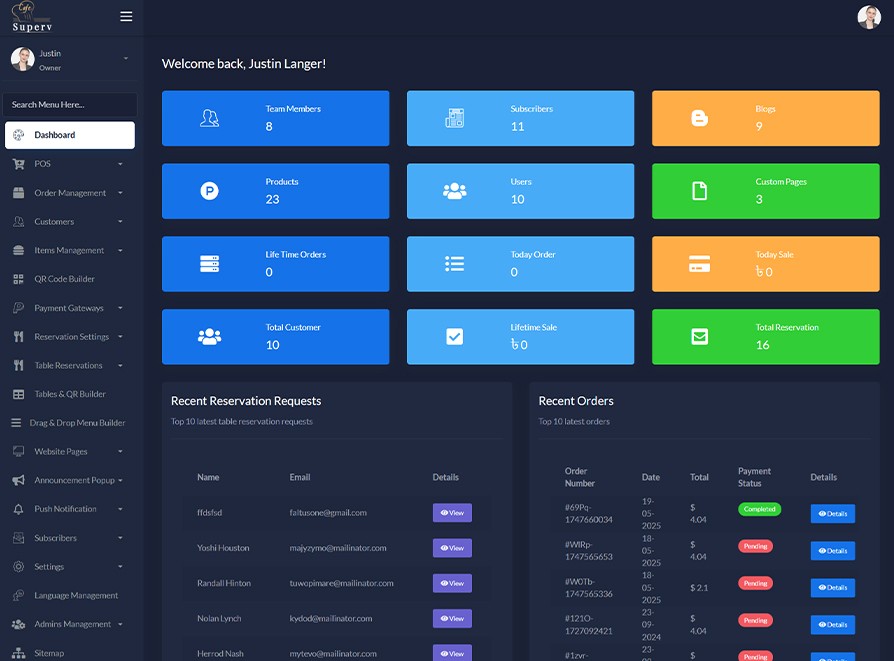Click the Push Notification bell icon

(x=18, y=509)
